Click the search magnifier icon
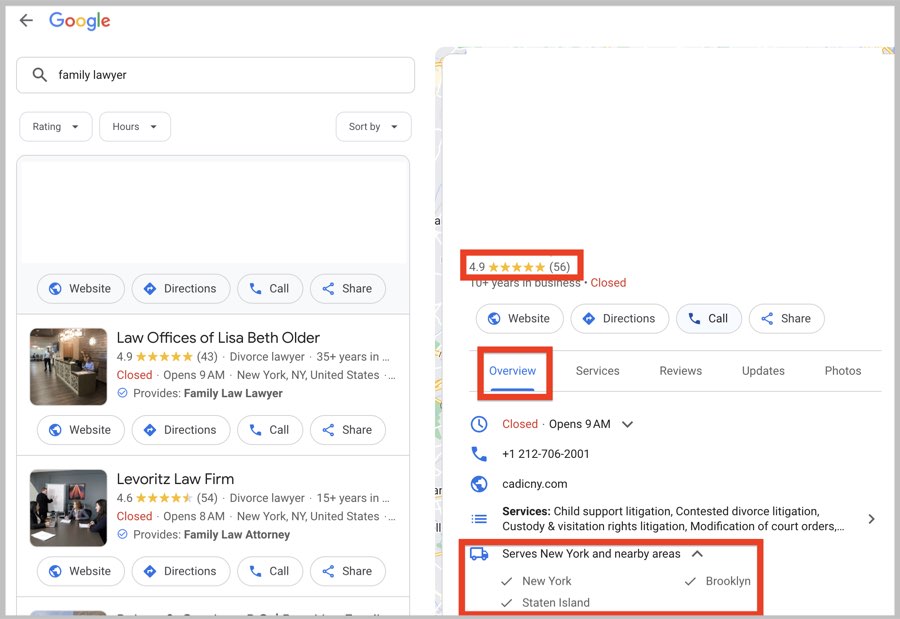This screenshot has width=900, height=619. [39, 75]
